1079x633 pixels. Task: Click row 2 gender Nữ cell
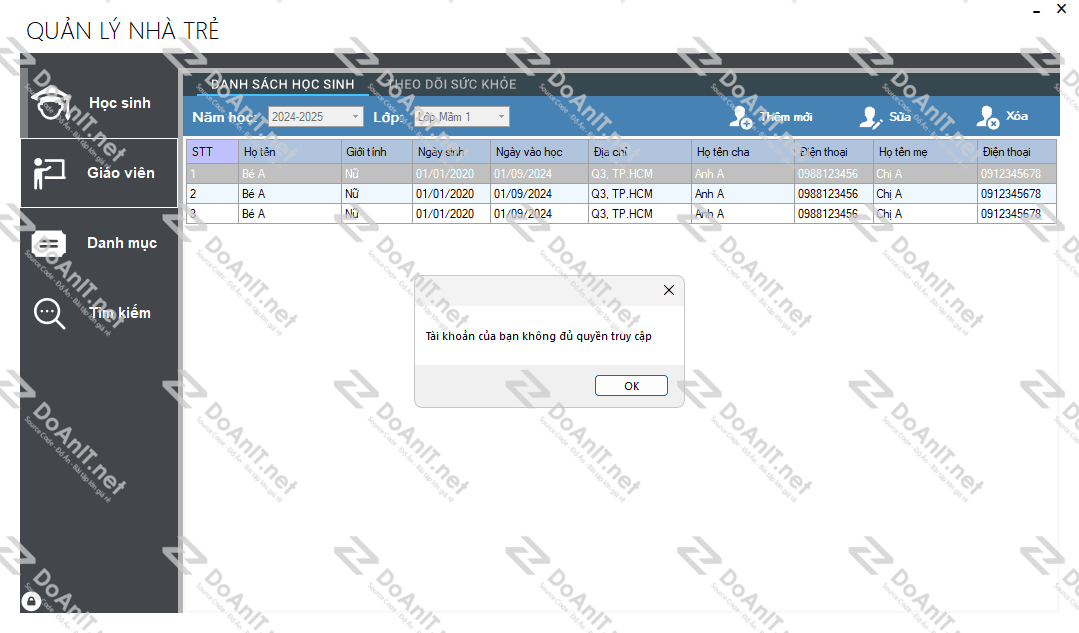376,194
